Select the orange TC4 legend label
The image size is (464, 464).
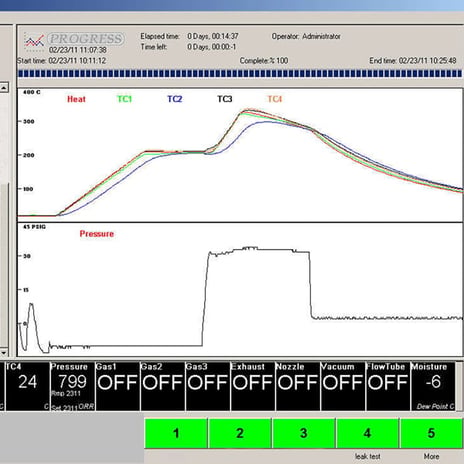point(275,99)
